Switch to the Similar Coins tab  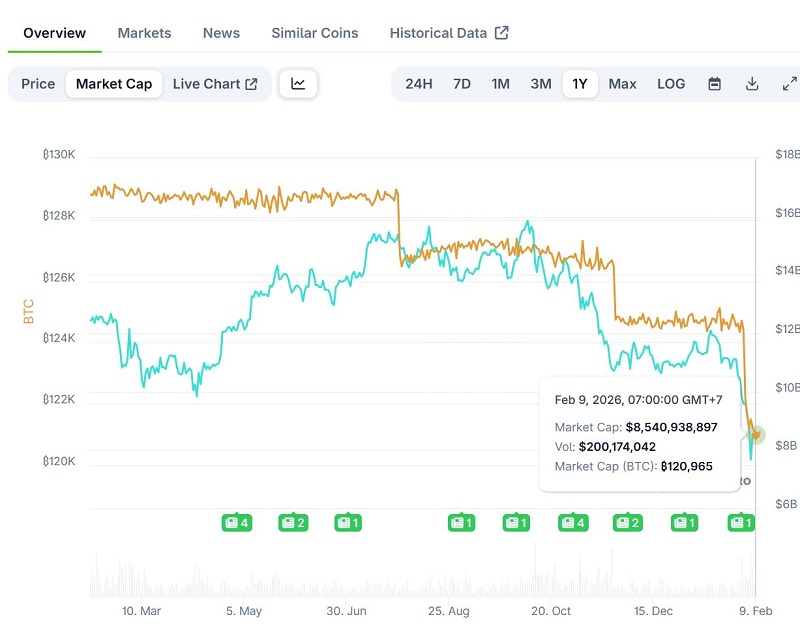point(315,32)
